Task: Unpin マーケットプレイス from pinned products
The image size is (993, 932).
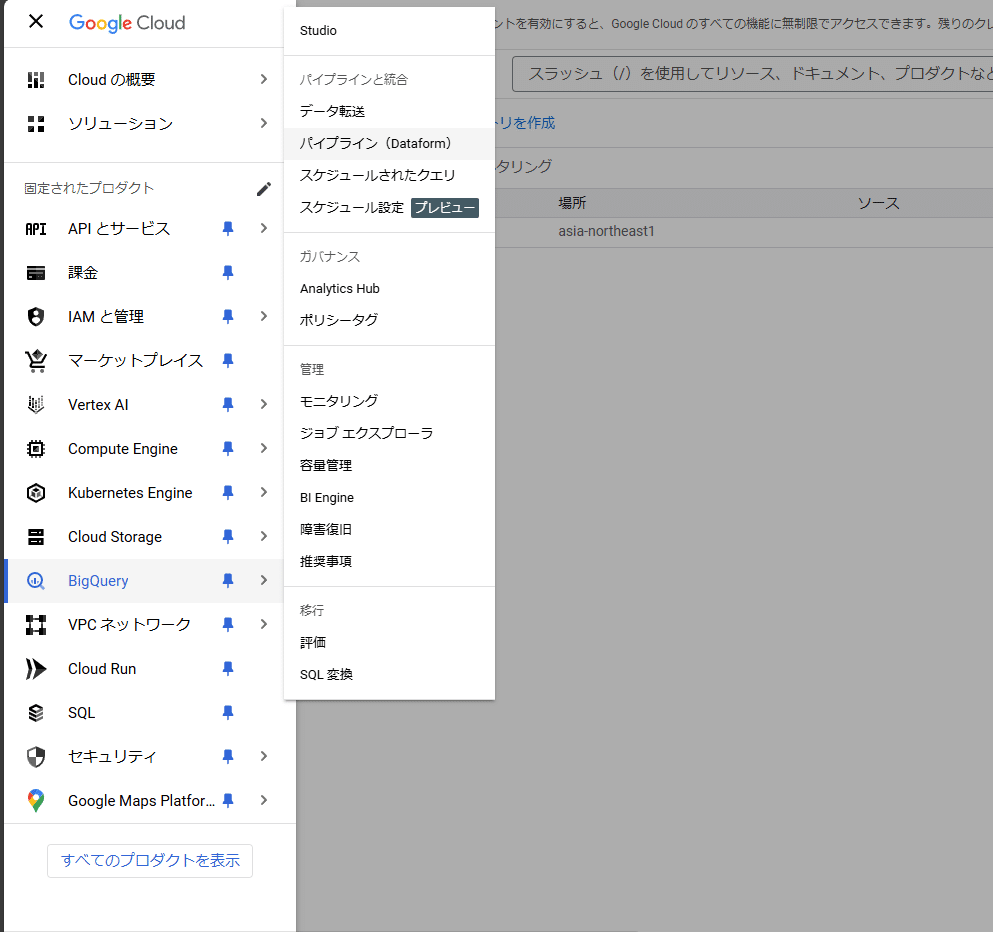Action: tap(228, 361)
